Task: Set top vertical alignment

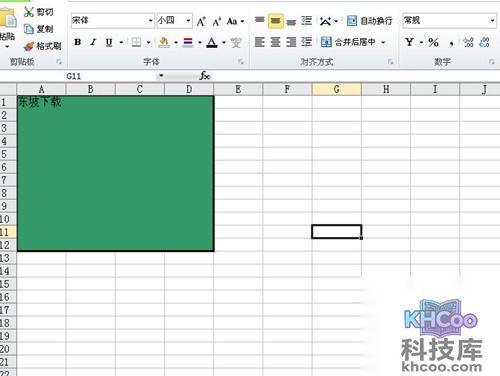Action: (x=260, y=21)
